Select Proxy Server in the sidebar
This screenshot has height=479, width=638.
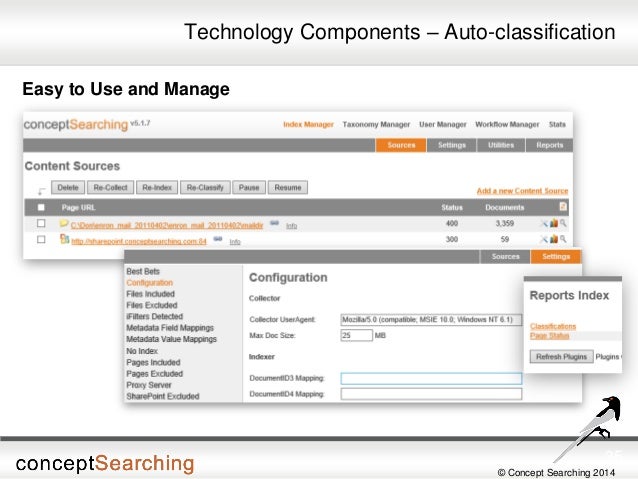click(149, 385)
